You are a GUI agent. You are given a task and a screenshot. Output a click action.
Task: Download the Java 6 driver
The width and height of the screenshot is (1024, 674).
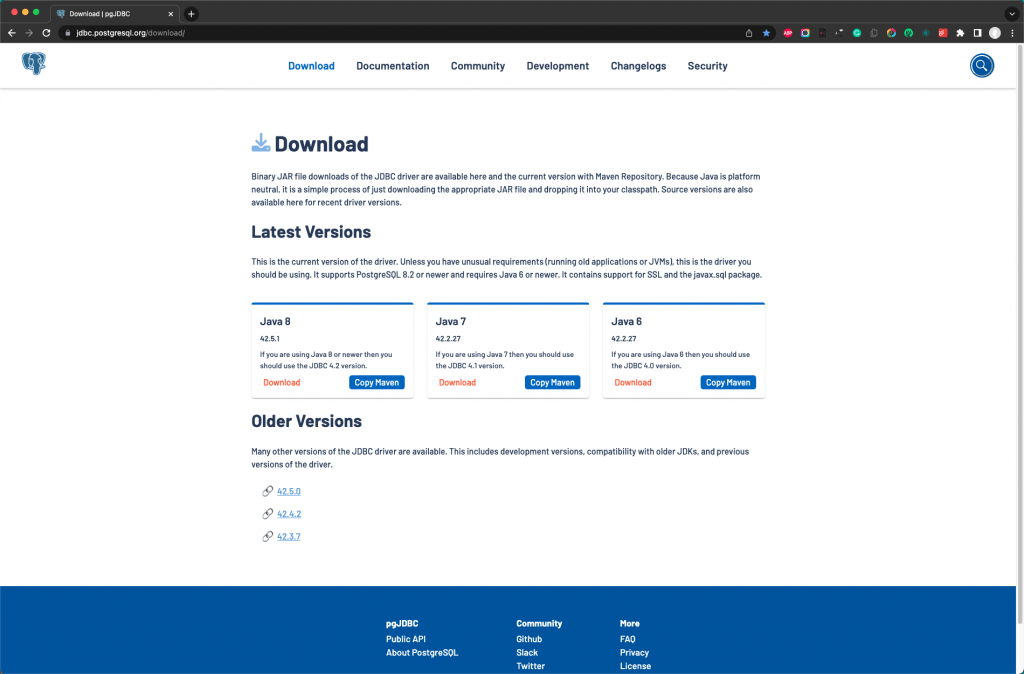pos(633,383)
